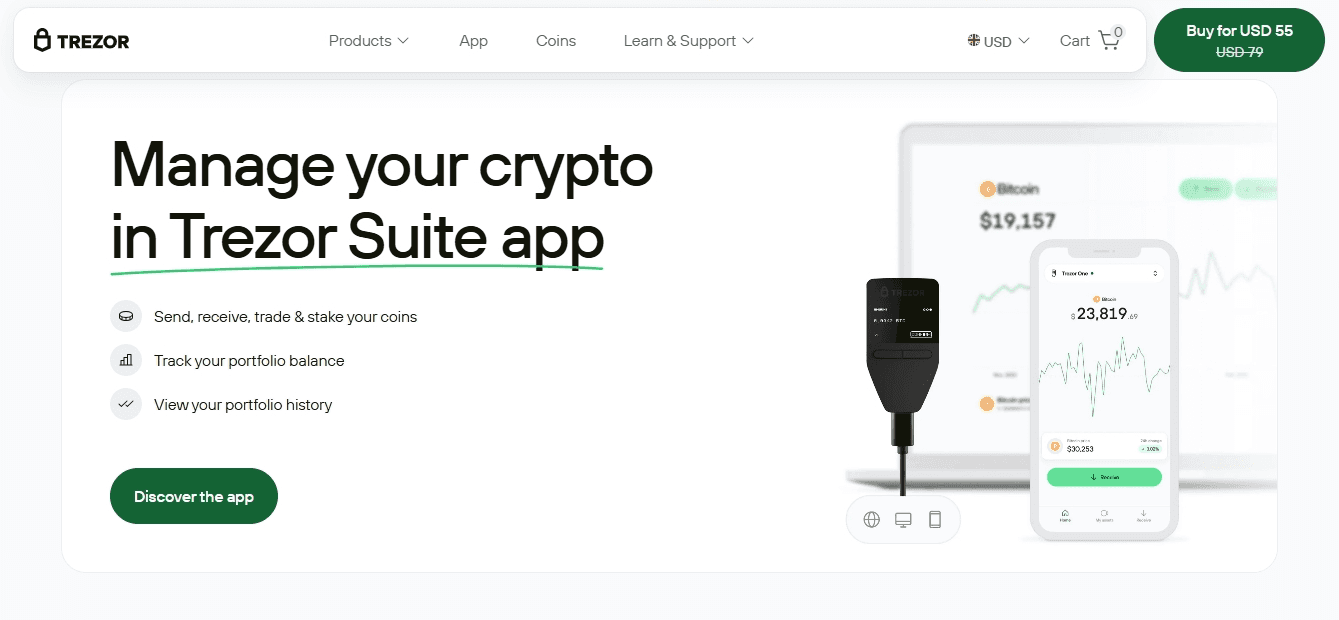The height and width of the screenshot is (620, 1339).
Task: Open the USD currency selector
Action: tap(998, 41)
